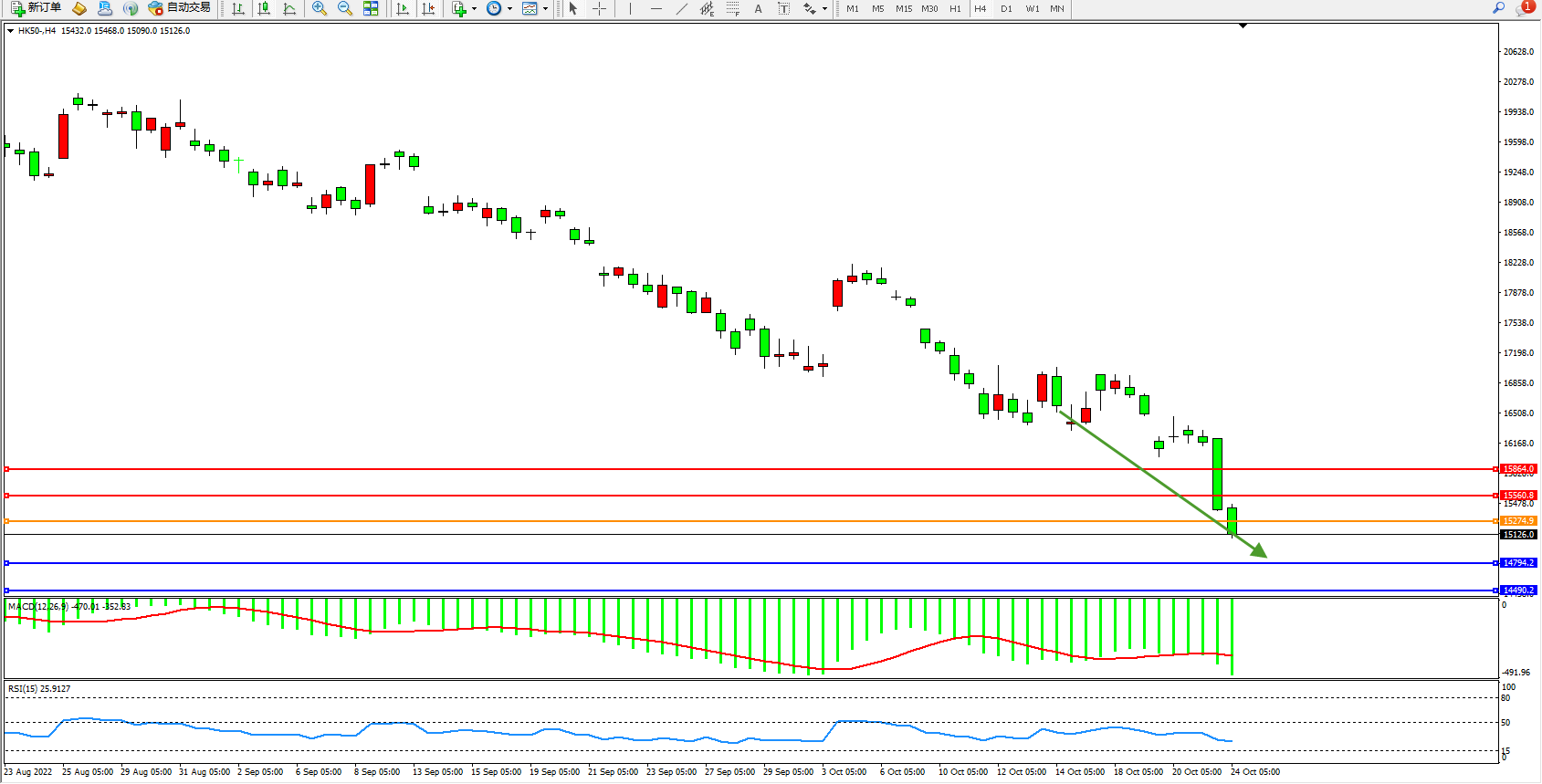Switch chart to line chart mode
Viewport: 1542px width, 784px height.
click(x=289, y=8)
